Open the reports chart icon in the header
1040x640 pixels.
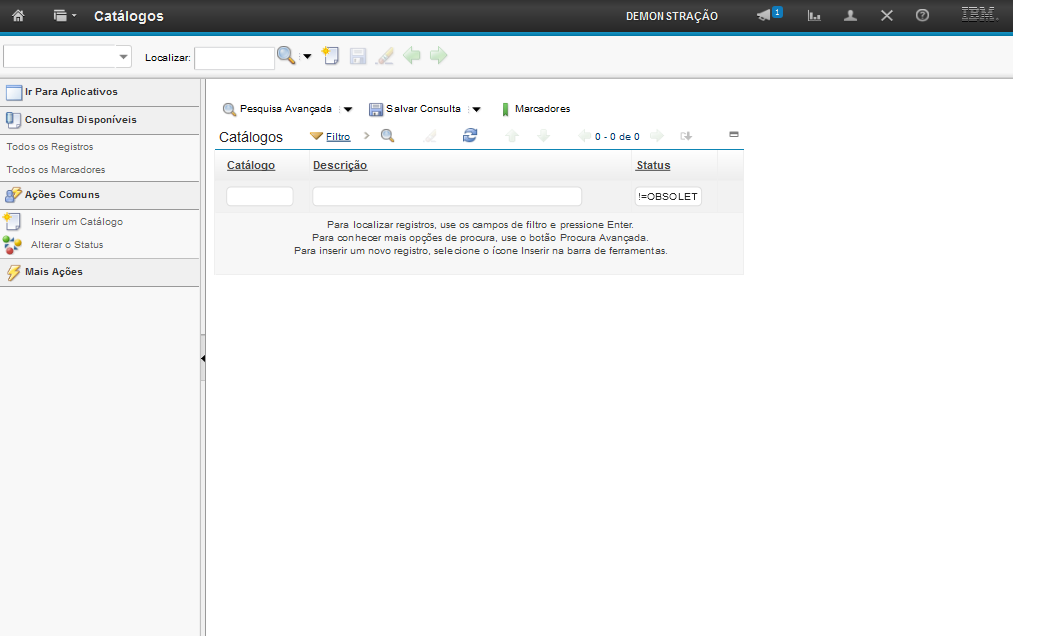pos(815,16)
